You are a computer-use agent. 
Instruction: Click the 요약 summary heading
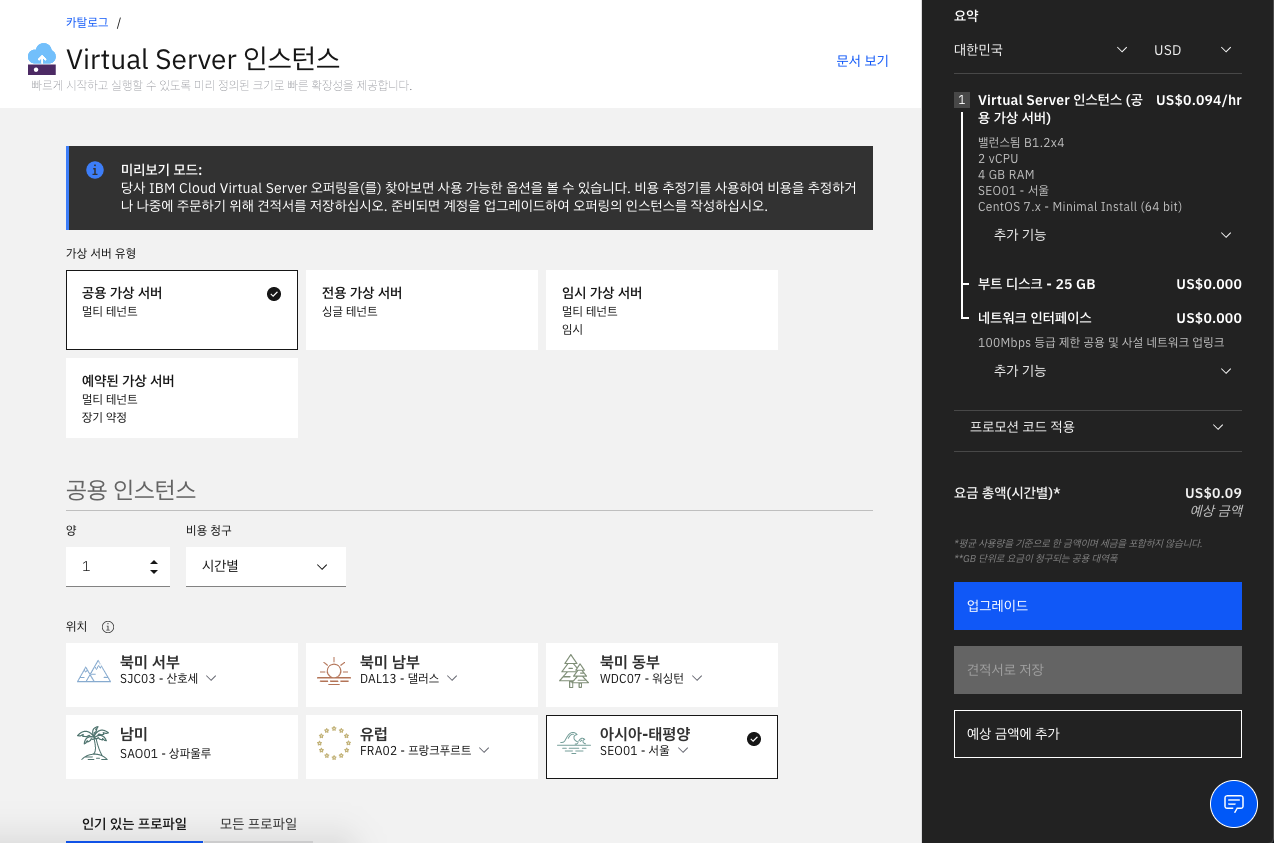[966, 16]
